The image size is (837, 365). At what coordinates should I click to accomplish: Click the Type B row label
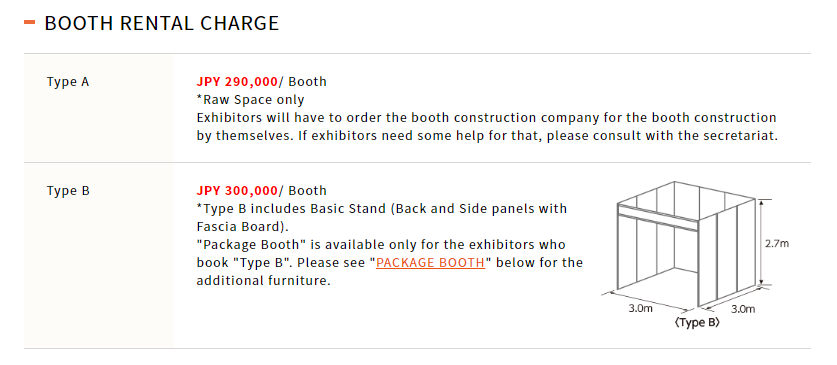click(68, 191)
